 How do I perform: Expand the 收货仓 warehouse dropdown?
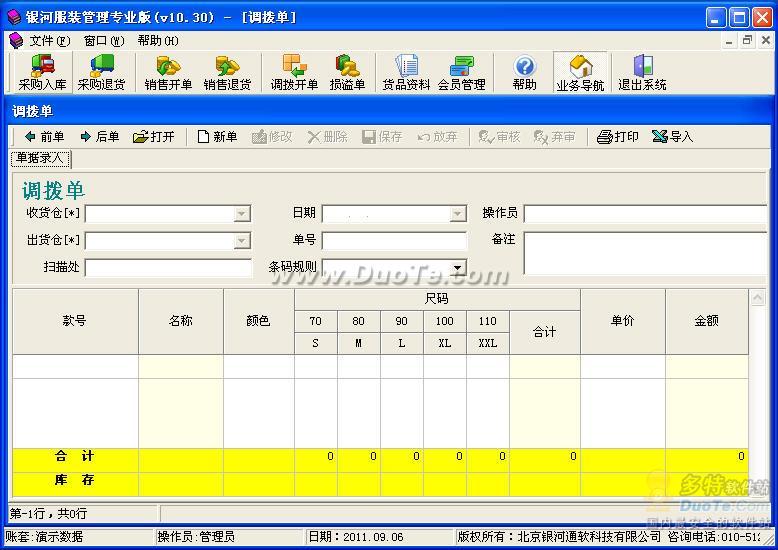(242, 214)
